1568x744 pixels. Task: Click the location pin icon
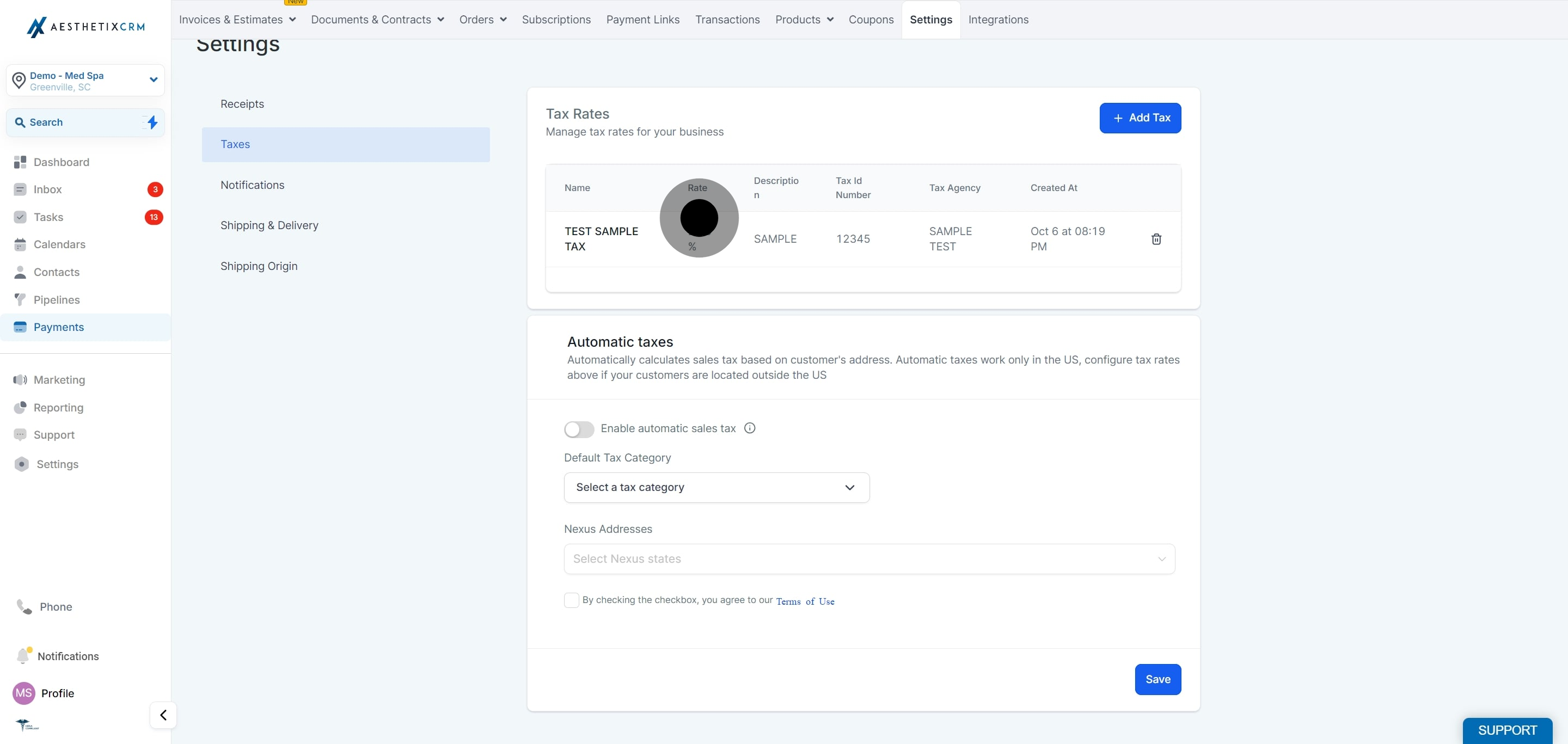coord(19,81)
